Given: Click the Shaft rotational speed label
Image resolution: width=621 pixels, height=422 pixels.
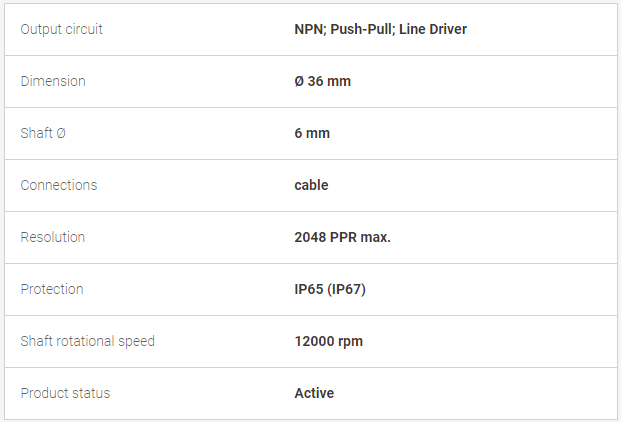Looking at the screenshot, I should coord(88,341).
